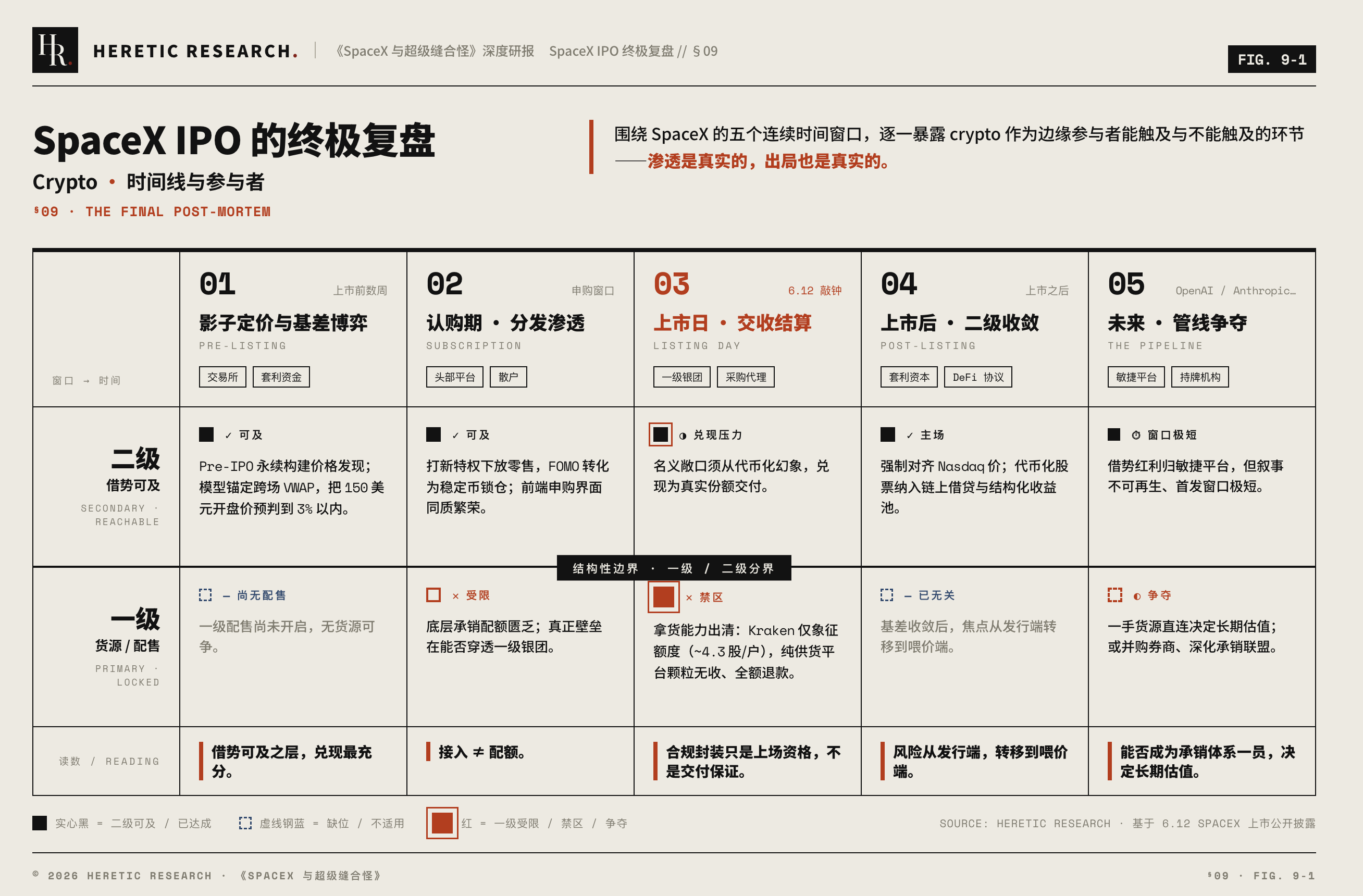Click the black square beside 窗口极短
1363x896 pixels.
coord(1114,434)
